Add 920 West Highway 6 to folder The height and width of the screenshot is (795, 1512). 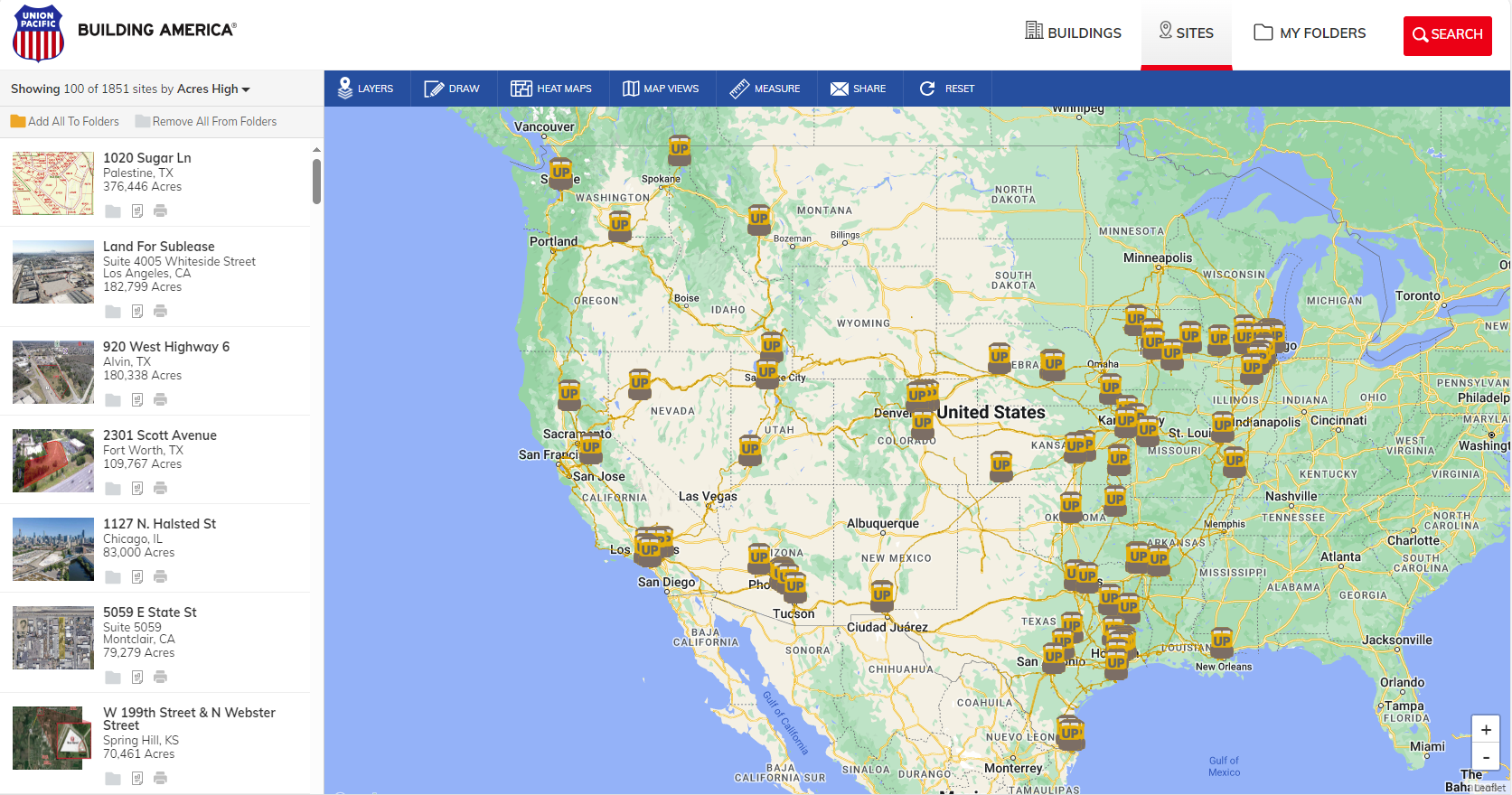point(113,400)
